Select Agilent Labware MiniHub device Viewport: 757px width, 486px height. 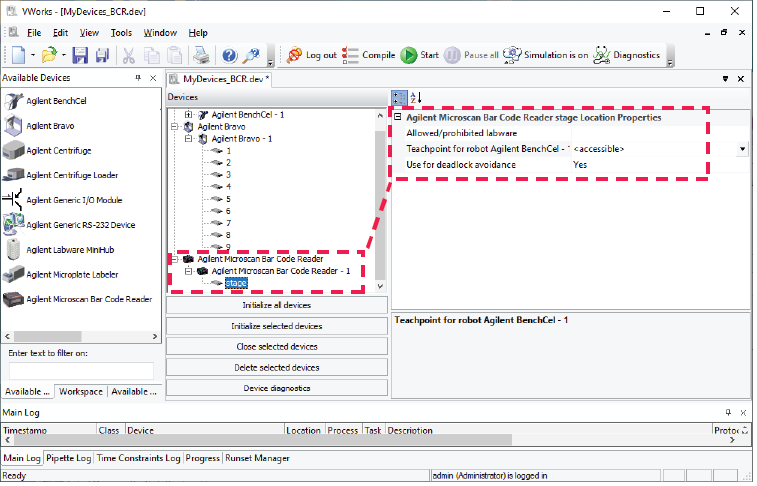(60, 250)
